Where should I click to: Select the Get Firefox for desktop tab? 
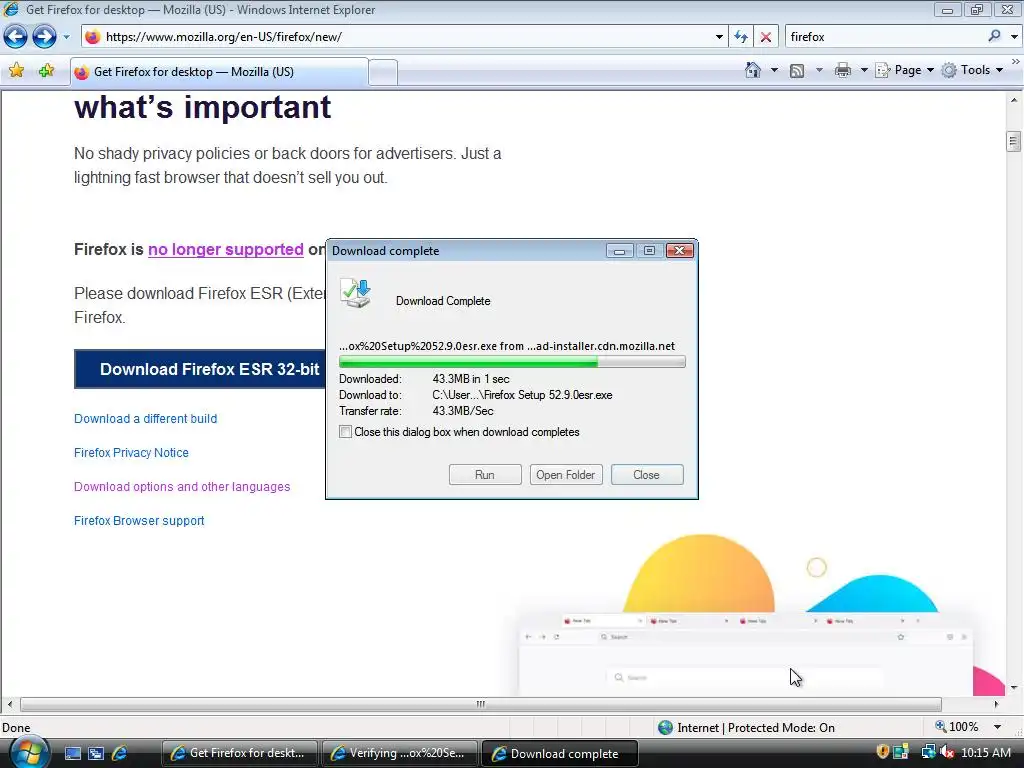pyautogui.click(x=219, y=72)
